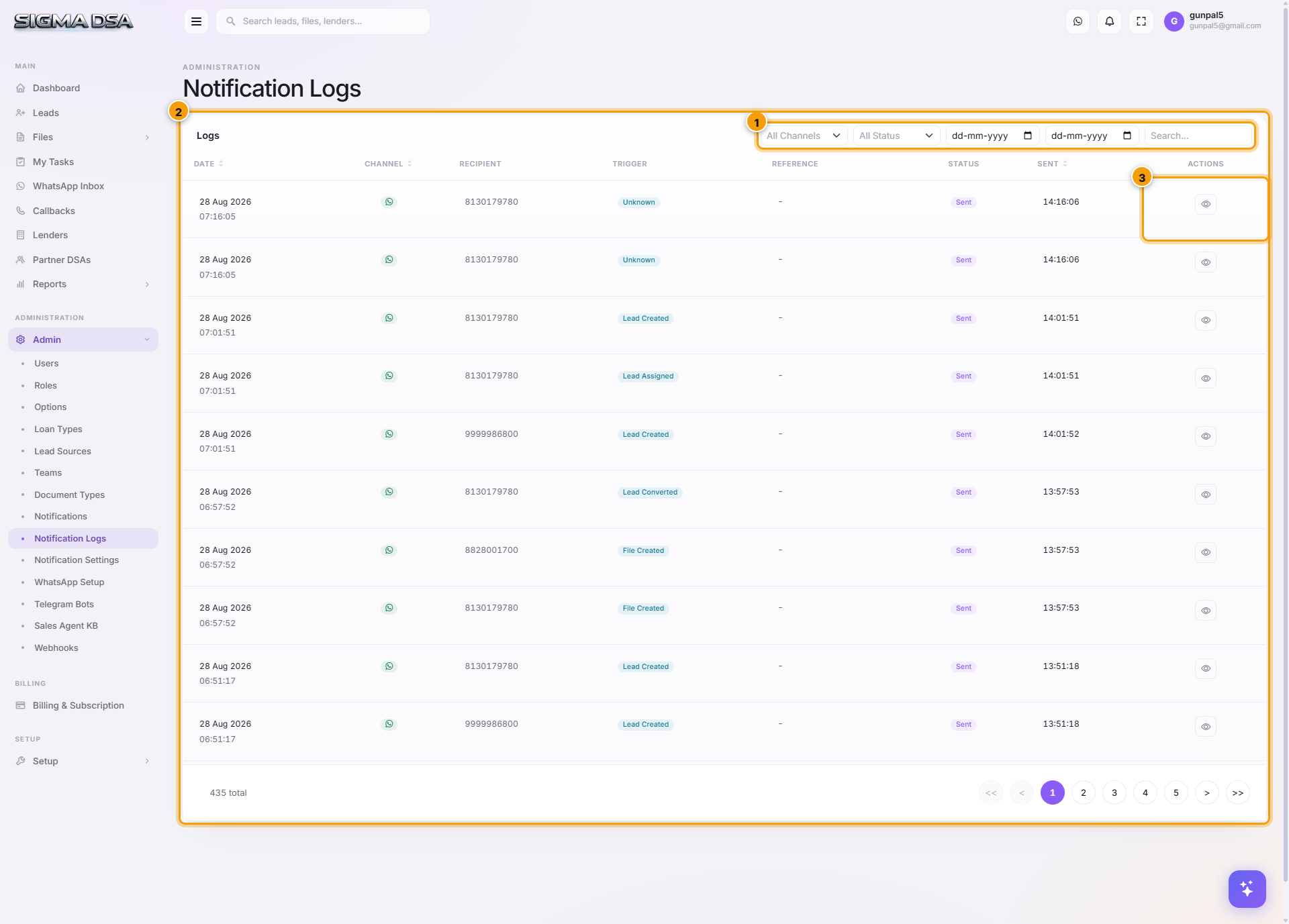1289x924 pixels.
Task: Select page 4 in pagination
Action: pyautogui.click(x=1145, y=792)
